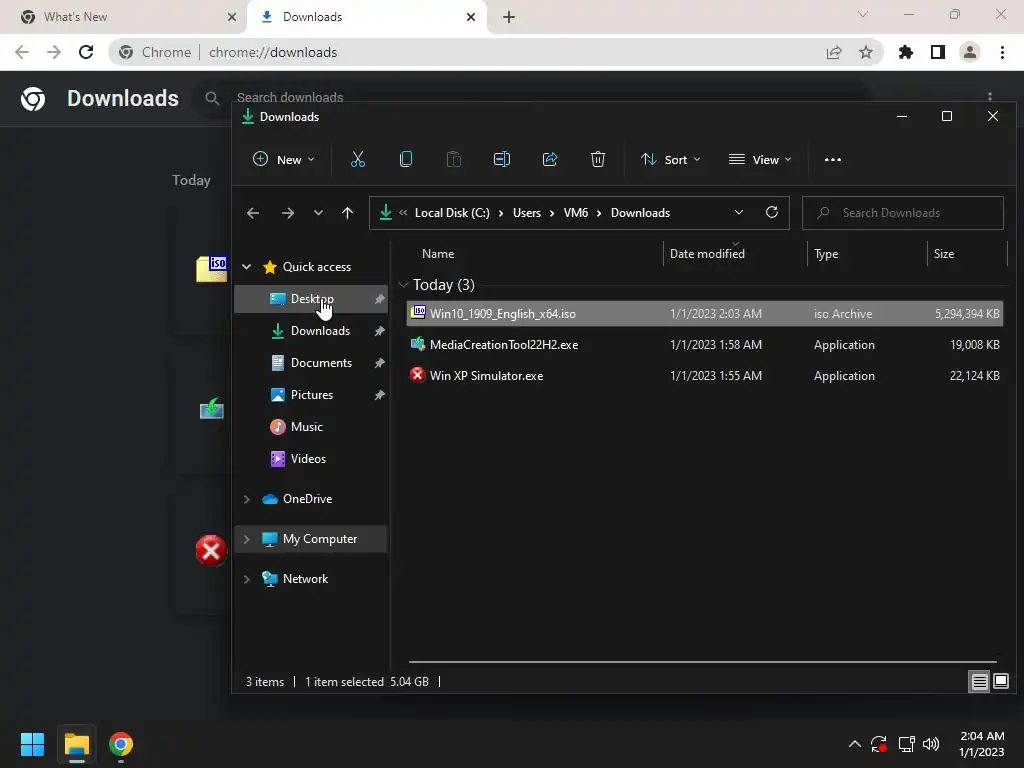The image size is (1024, 768).
Task: Expand the My Computer tree node
Action: tap(247, 539)
